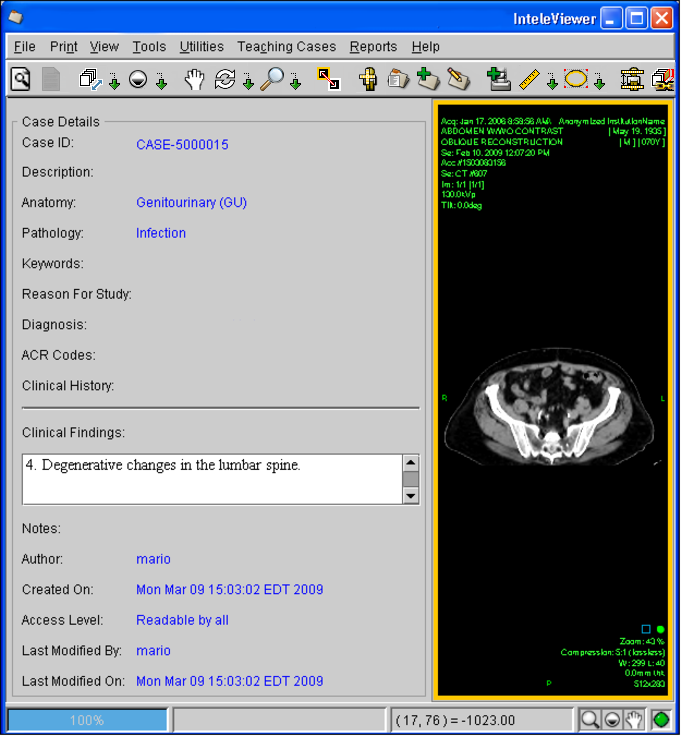Toggle the pan hand mode in status bar
The image size is (688, 742).
coord(633,720)
